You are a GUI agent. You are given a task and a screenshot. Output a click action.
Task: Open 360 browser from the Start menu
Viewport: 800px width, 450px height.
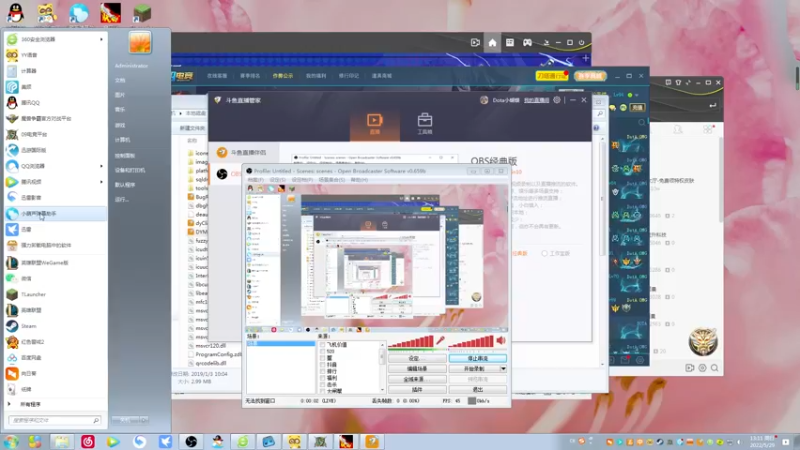coord(54,39)
